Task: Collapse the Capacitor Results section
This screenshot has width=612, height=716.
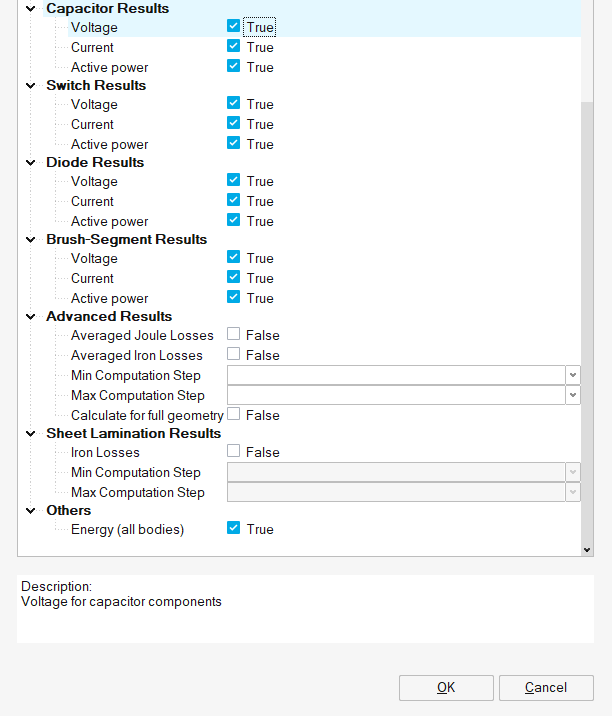Action: click(30, 8)
